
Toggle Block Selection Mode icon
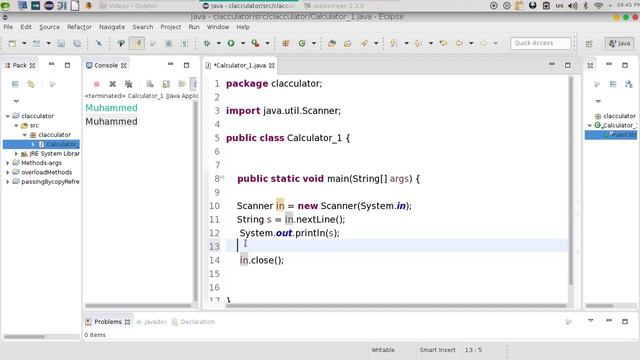(169, 43)
